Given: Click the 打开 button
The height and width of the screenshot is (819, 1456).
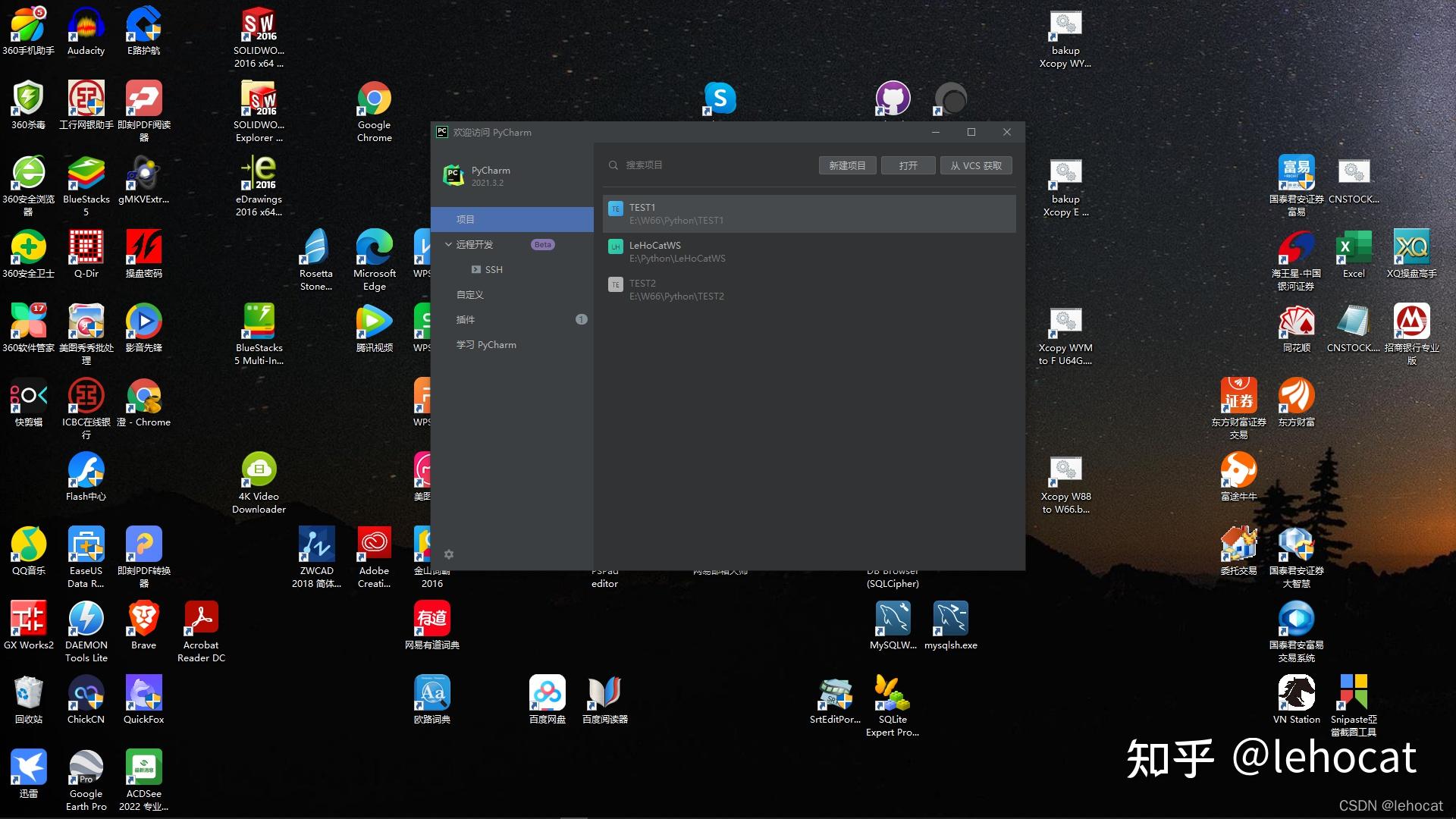Looking at the screenshot, I should point(908,165).
